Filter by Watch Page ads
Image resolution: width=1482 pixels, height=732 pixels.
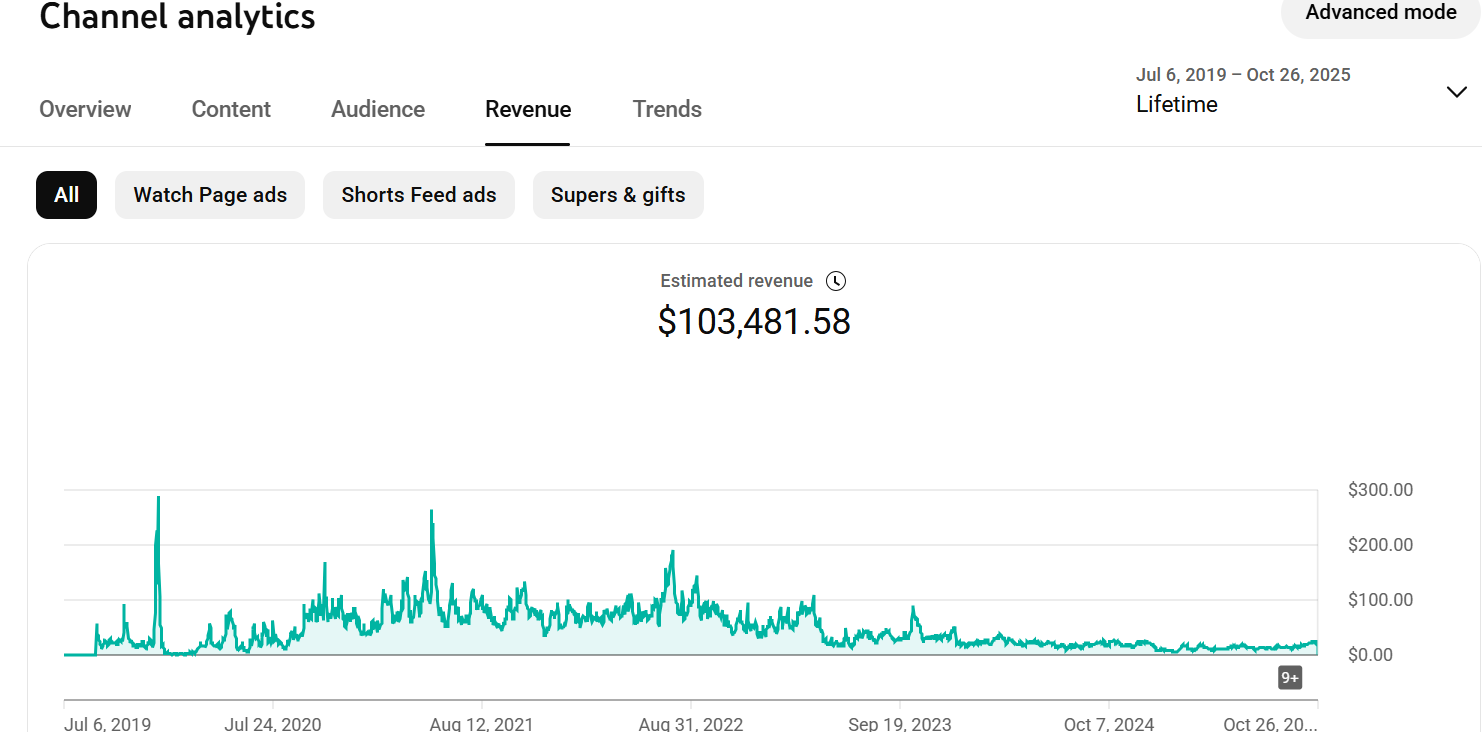210,195
